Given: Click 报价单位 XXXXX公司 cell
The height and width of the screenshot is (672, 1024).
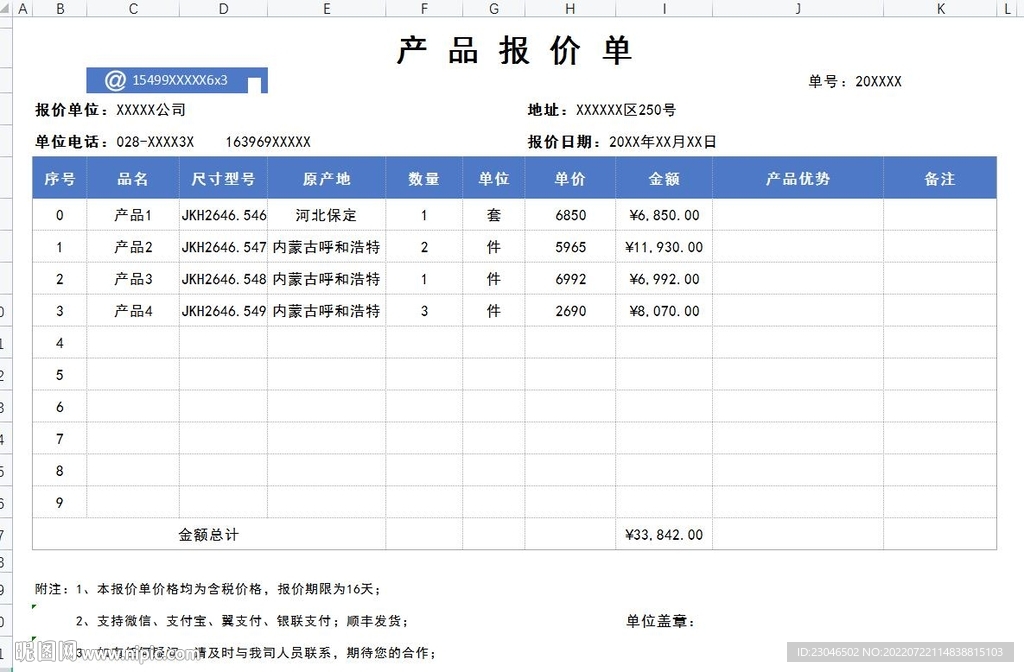Looking at the screenshot, I should 110,110.
